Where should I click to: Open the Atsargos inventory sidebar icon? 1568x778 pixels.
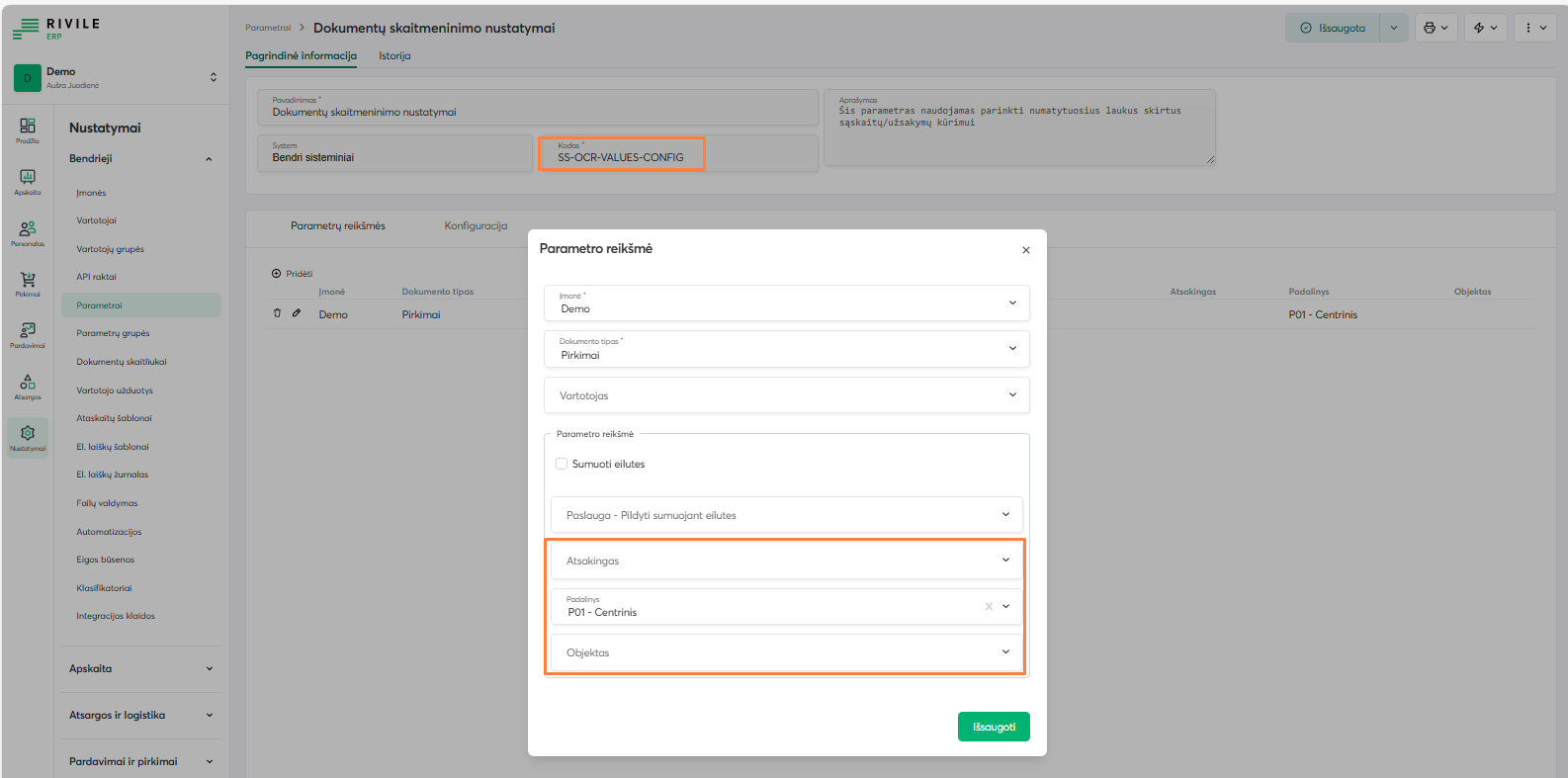pyautogui.click(x=28, y=386)
